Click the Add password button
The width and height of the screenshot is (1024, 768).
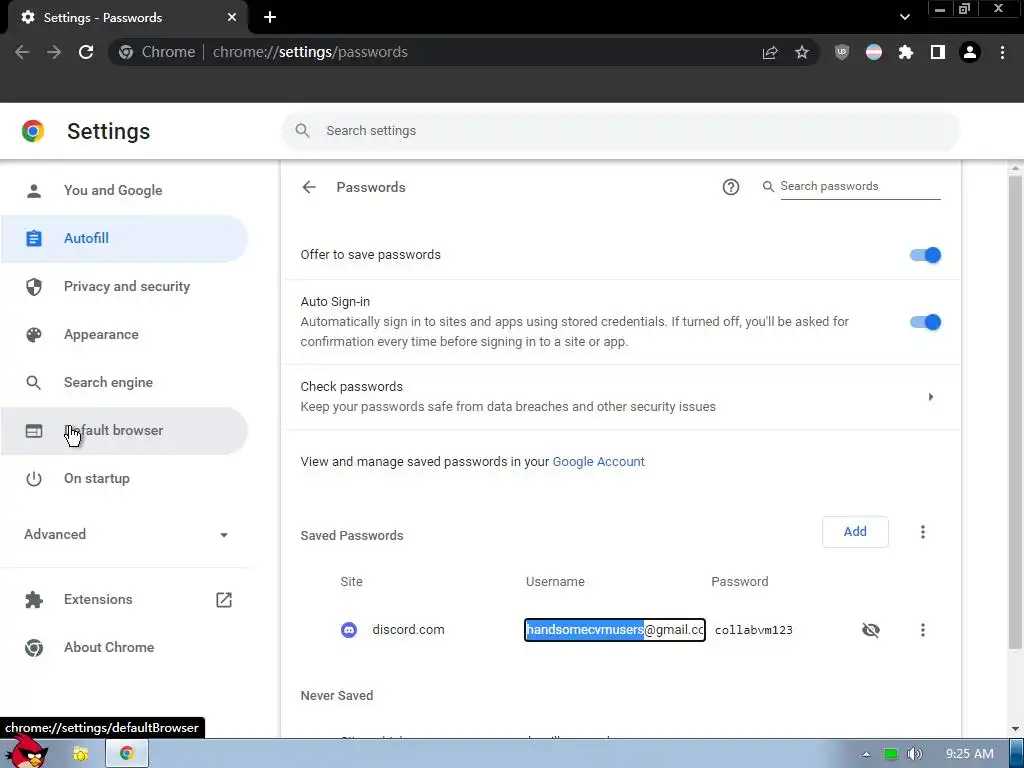click(x=855, y=532)
